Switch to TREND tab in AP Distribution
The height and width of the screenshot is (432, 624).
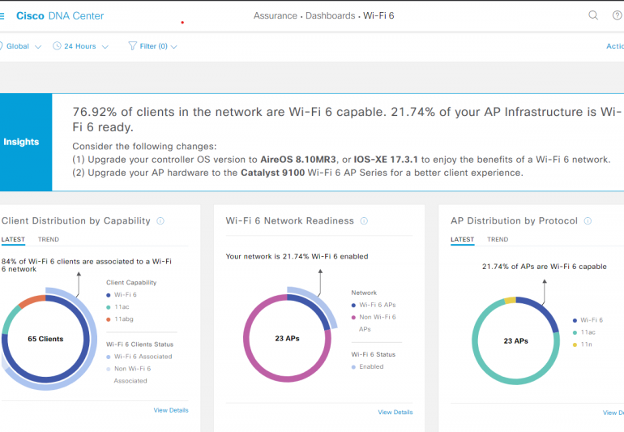[497, 240]
